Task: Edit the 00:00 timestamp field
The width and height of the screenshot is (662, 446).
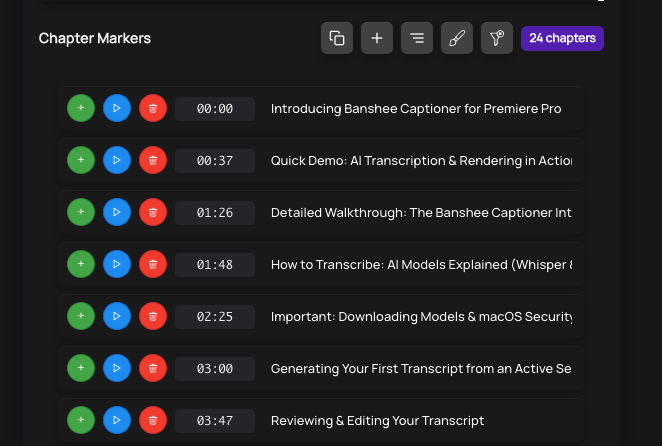Action: coord(215,109)
